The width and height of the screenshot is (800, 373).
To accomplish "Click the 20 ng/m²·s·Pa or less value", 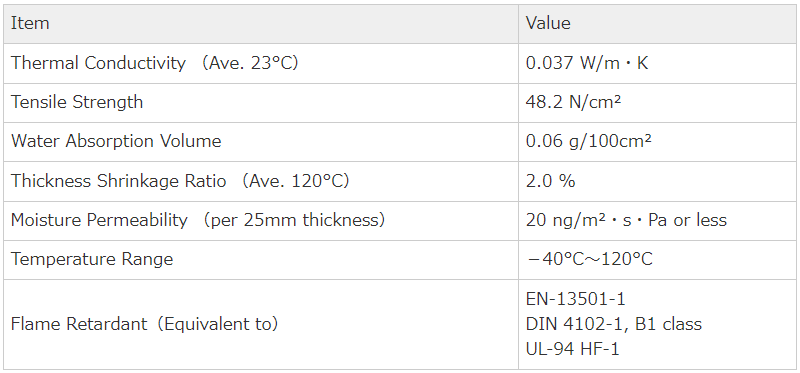I will [x=626, y=220].
